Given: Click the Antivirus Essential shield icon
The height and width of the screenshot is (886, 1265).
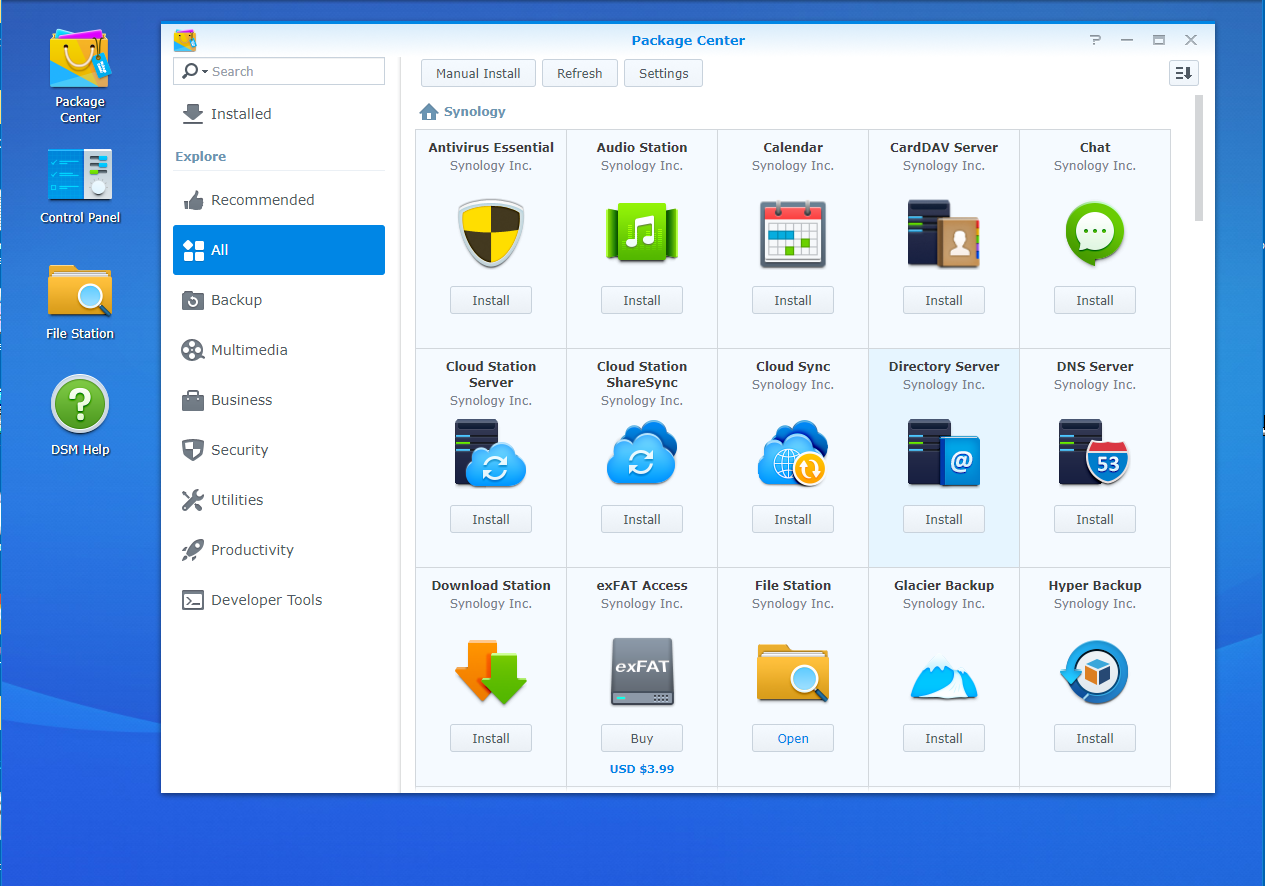Looking at the screenshot, I should [491, 233].
